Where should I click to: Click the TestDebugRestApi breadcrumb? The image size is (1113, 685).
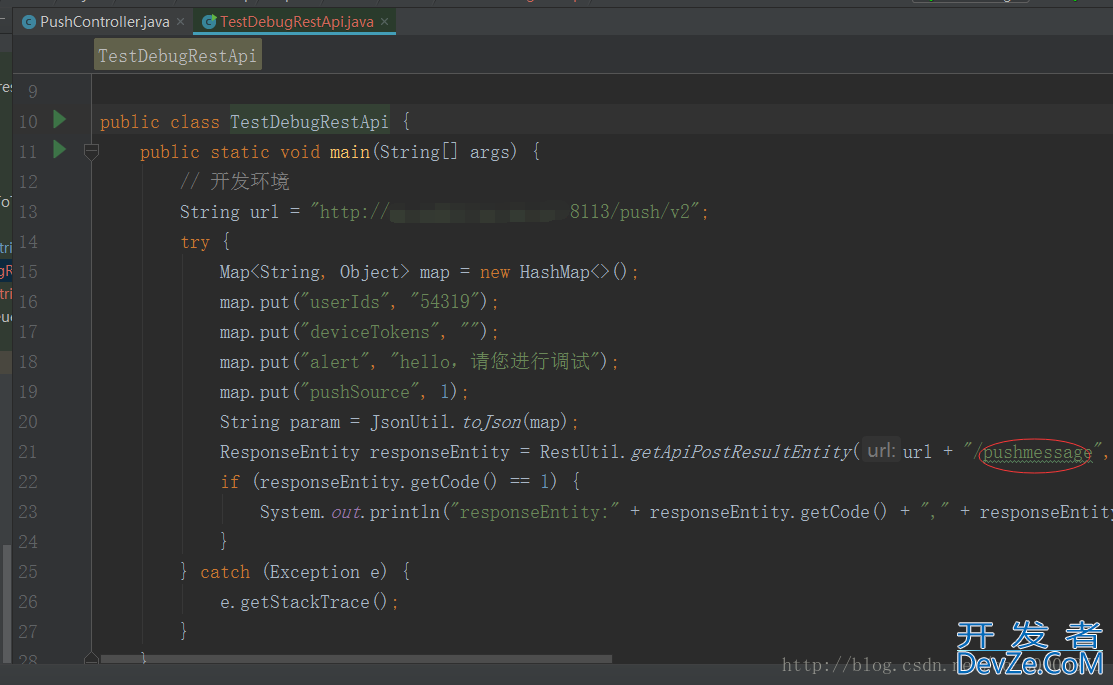coord(177,55)
